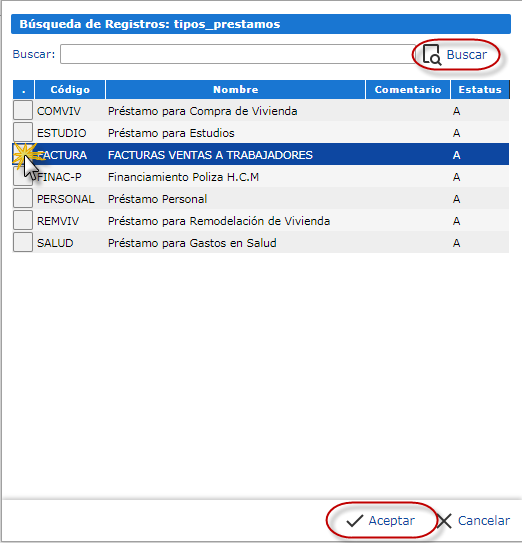Viewport: 522px width, 543px height.
Task: Click the Estatus column header
Action: click(x=480, y=90)
